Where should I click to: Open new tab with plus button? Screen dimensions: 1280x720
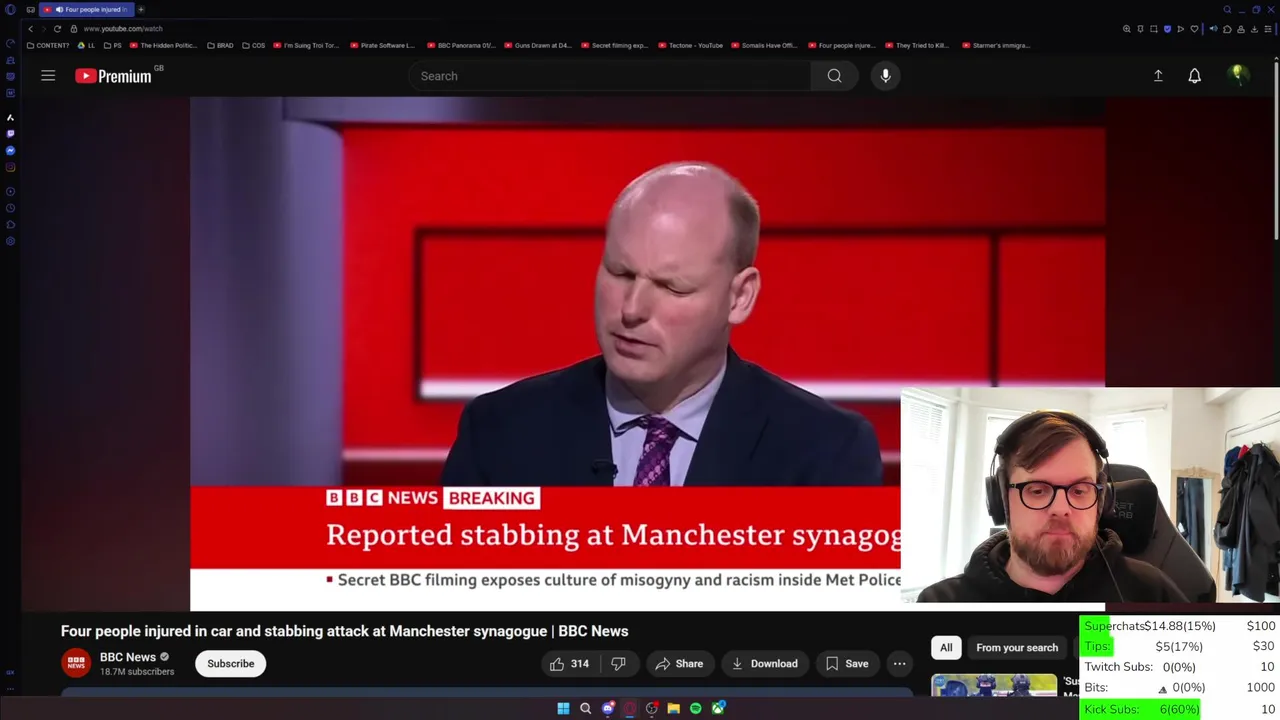[x=141, y=9]
